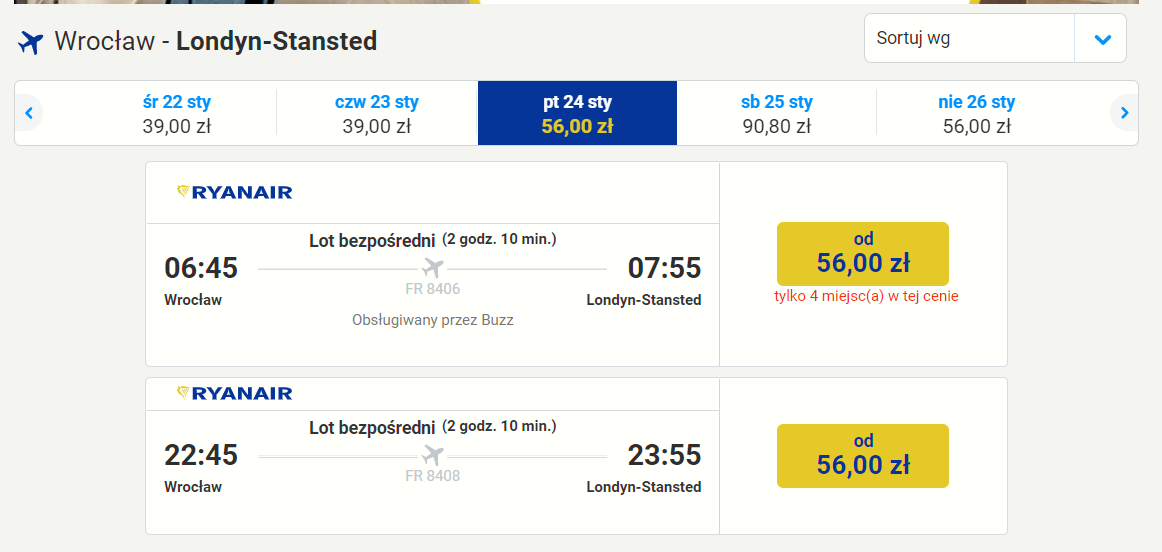Choose the 56,00 zł price for 06:45 flight
Viewport: 1162px width, 552px height.
(x=863, y=253)
